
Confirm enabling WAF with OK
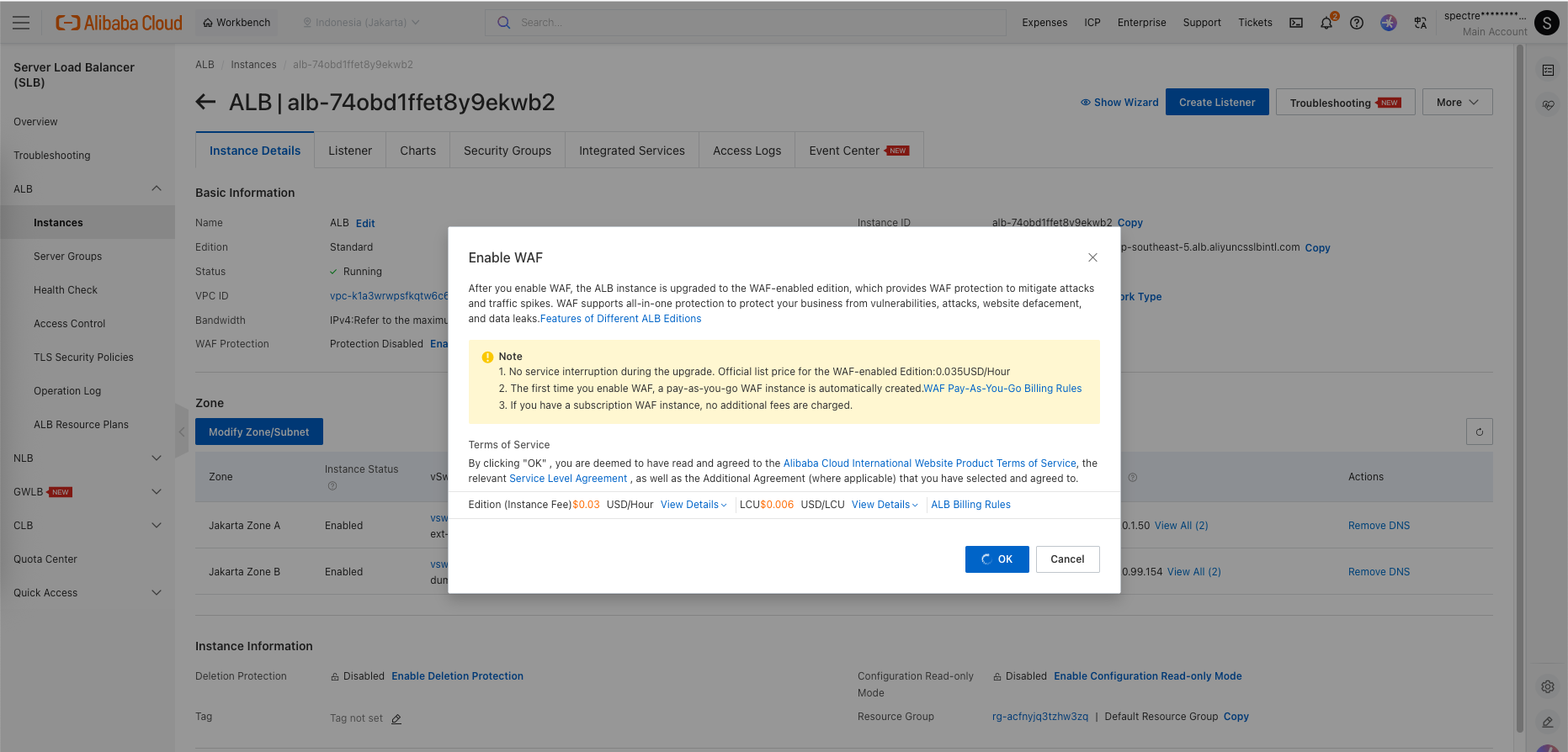click(997, 559)
